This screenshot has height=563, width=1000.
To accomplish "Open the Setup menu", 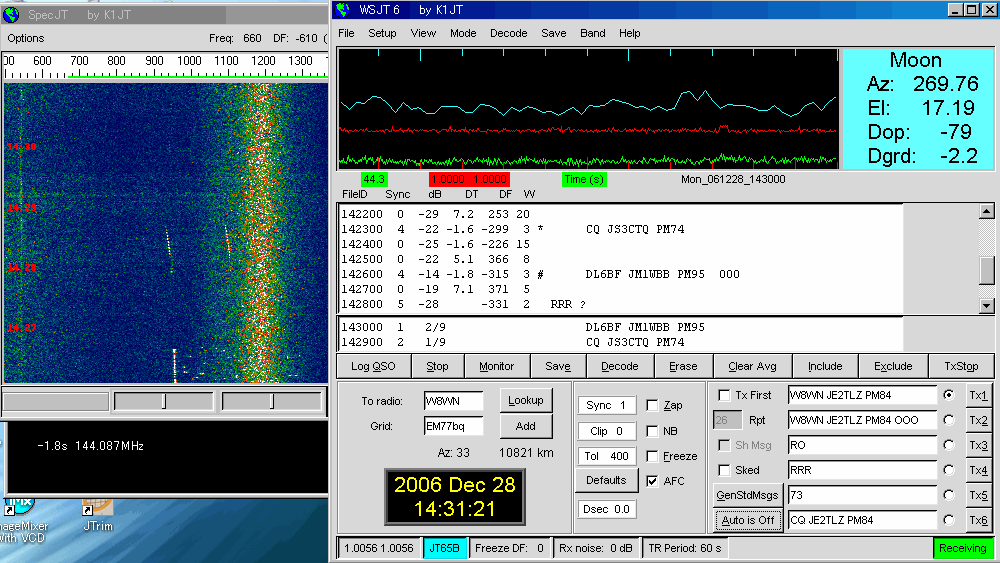I will point(382,33).
